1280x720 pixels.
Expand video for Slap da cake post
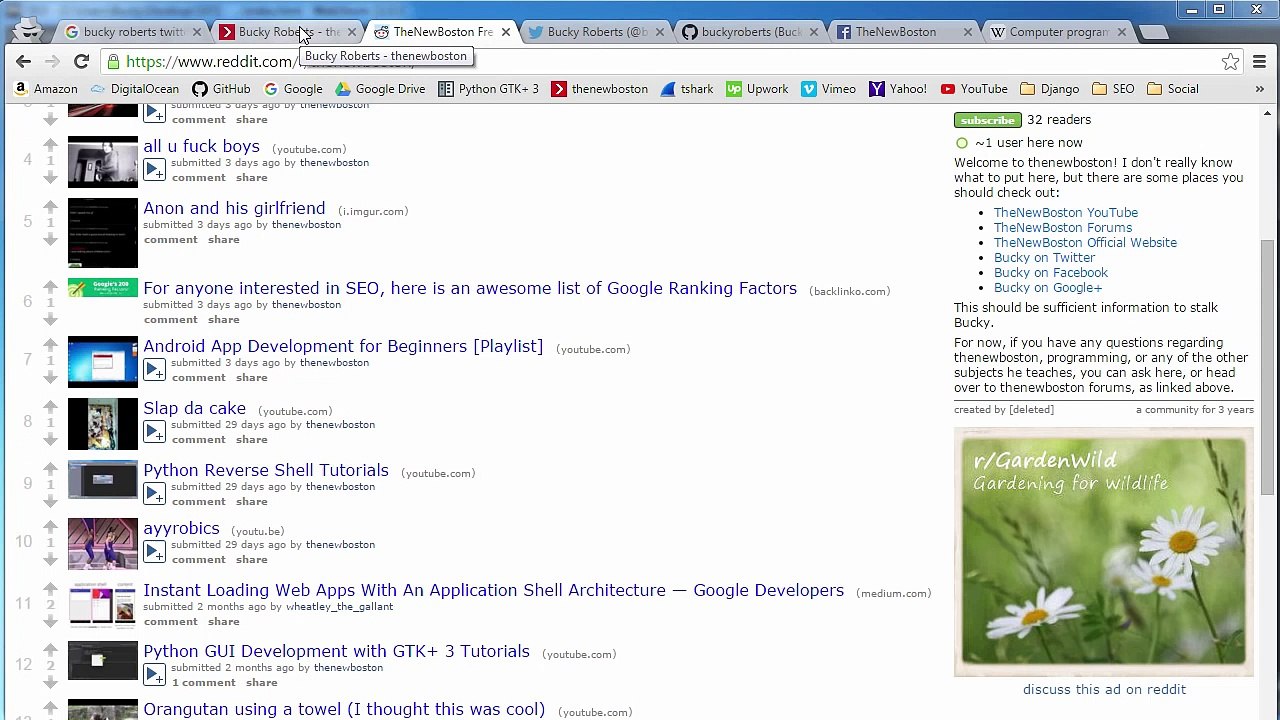click(x=154, y=432)
